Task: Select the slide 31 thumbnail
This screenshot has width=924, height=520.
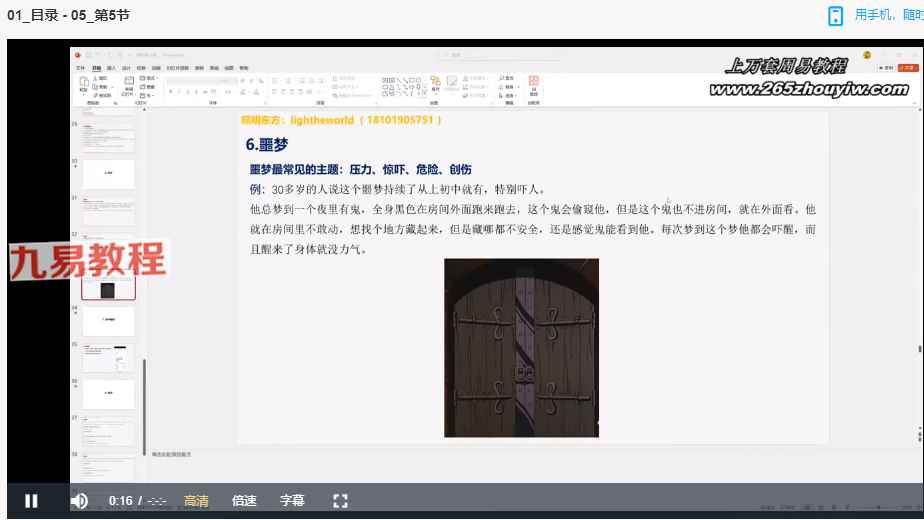Action: point(108,212)
